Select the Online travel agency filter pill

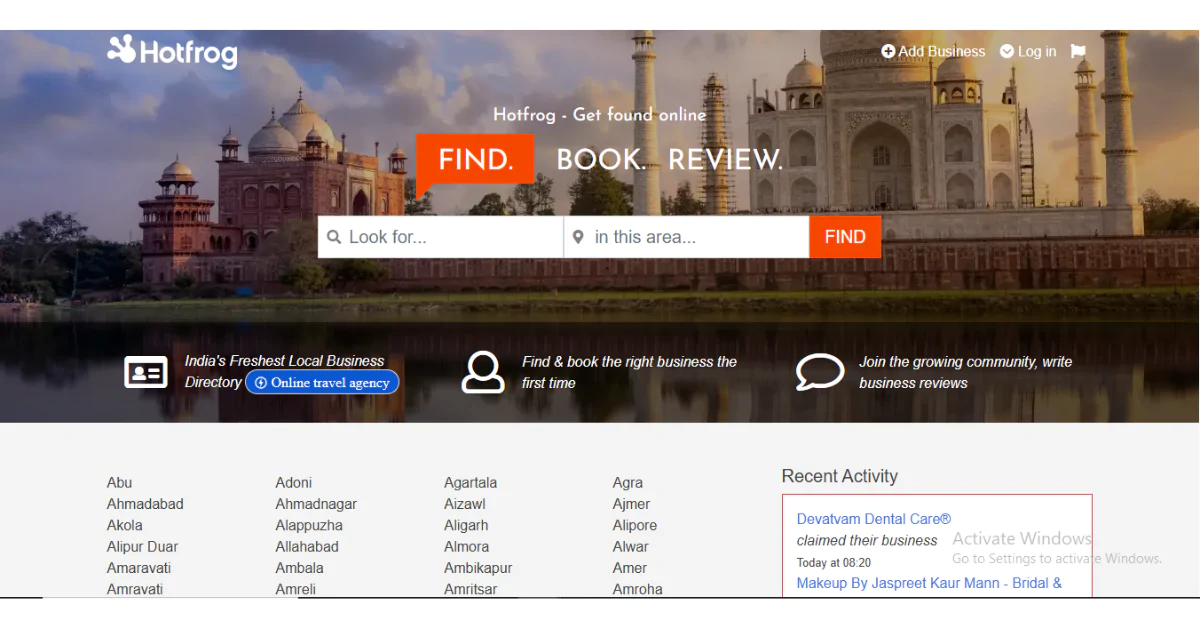click(322, 382)
